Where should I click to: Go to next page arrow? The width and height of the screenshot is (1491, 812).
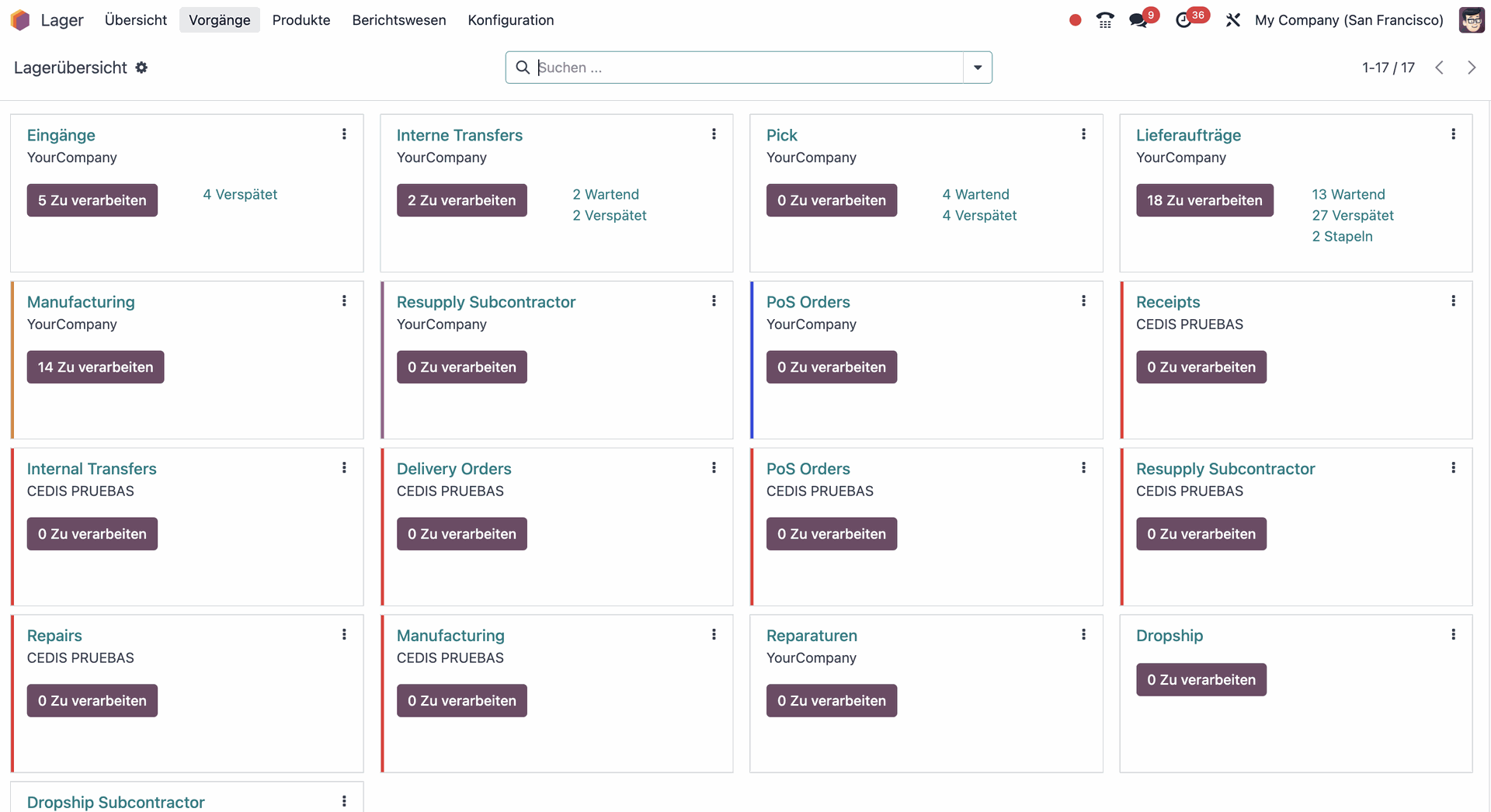coord(1471,68)
